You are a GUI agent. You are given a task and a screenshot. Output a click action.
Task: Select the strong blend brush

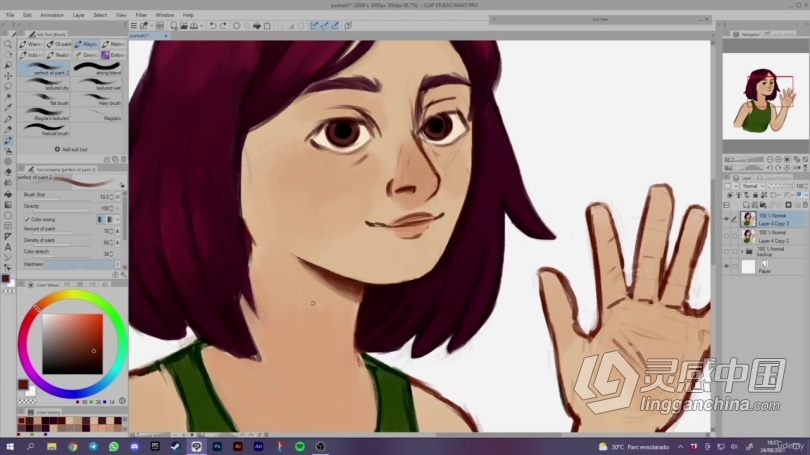tap(98, 69)
